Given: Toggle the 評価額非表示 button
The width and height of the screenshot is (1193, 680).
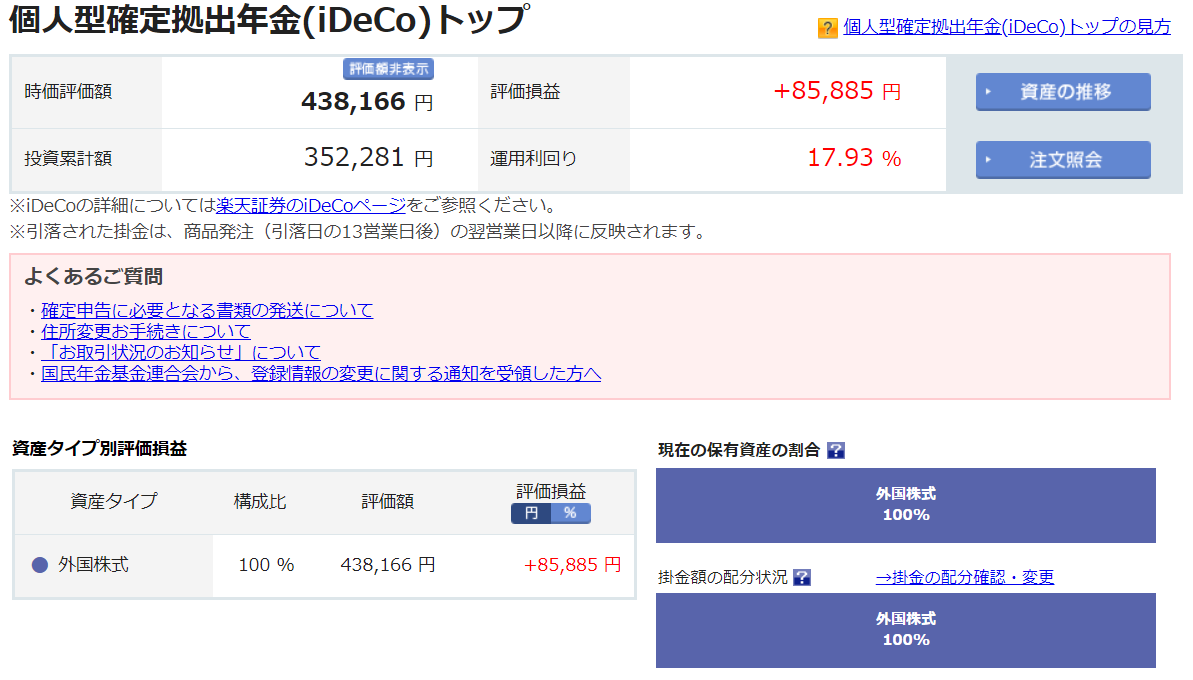Looking at the screenshot, I should point(388,69).
